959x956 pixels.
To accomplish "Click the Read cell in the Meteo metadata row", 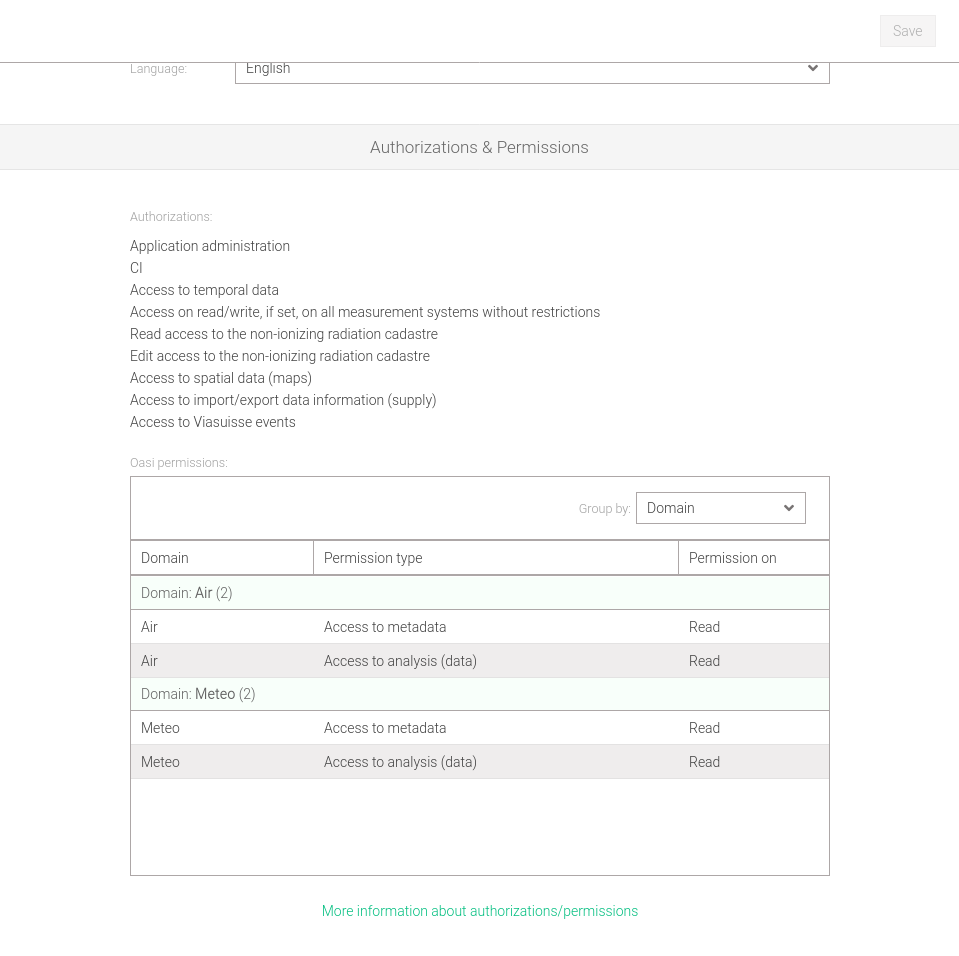I will pyautogui.click(x=704, y=728).
